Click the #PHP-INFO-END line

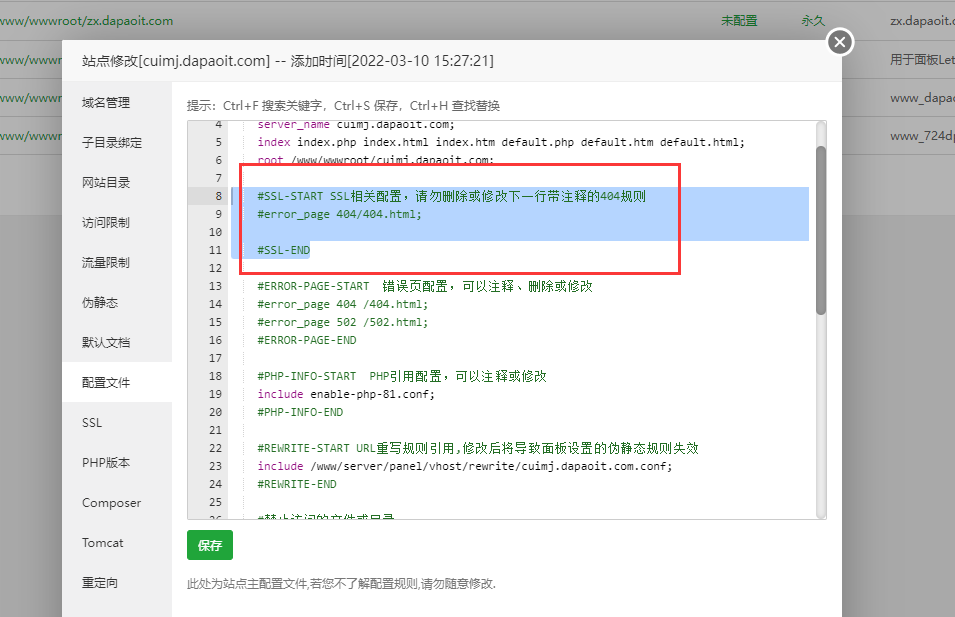pyautogui.click(x=300, y=412)
